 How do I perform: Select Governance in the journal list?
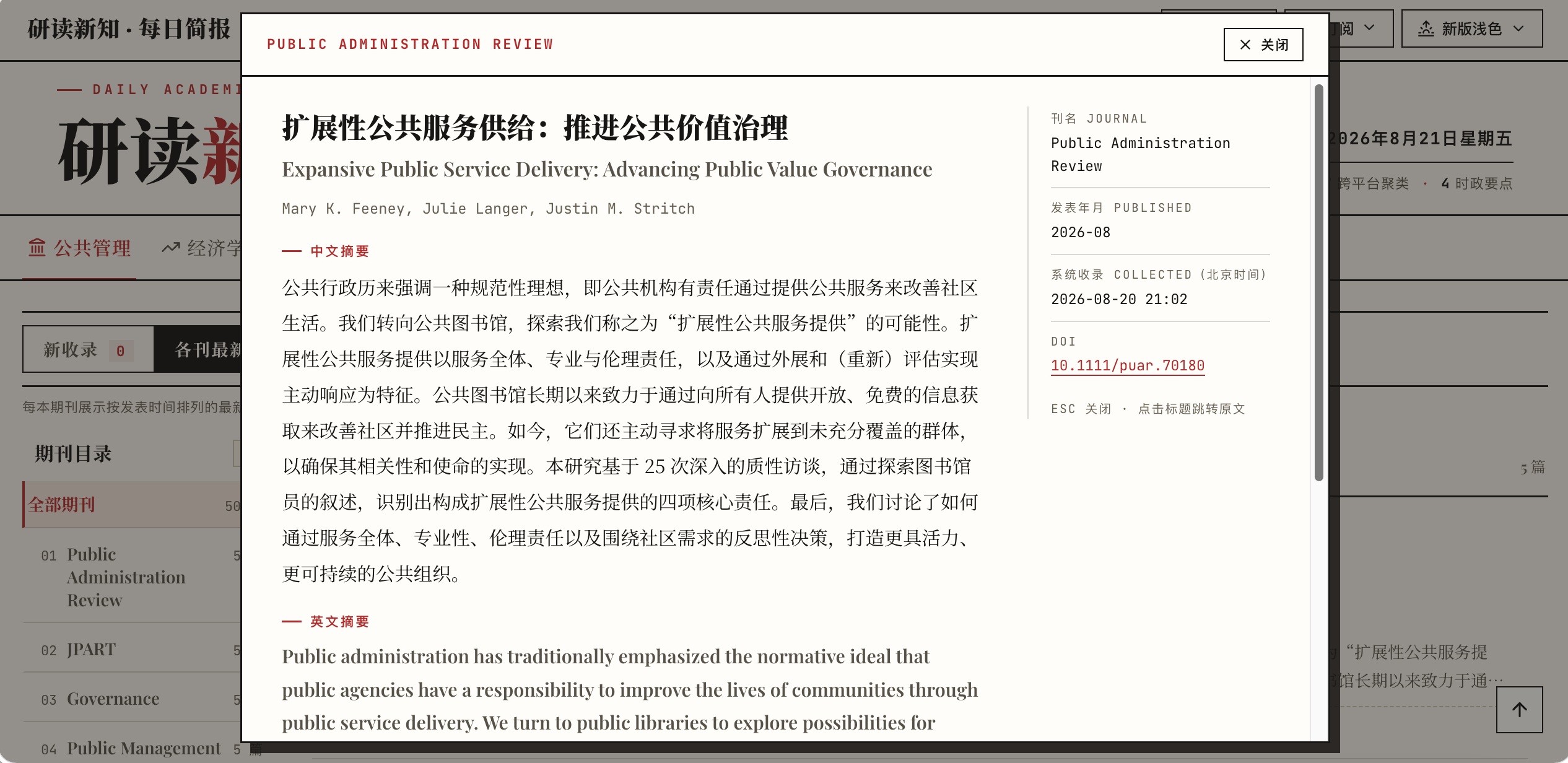point(132,699)
